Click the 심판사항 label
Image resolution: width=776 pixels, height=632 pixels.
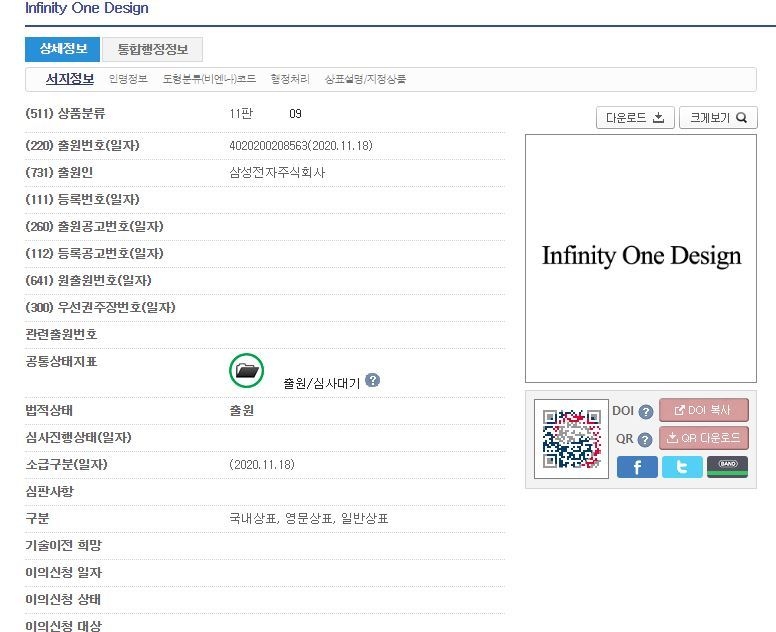(49, 491)
